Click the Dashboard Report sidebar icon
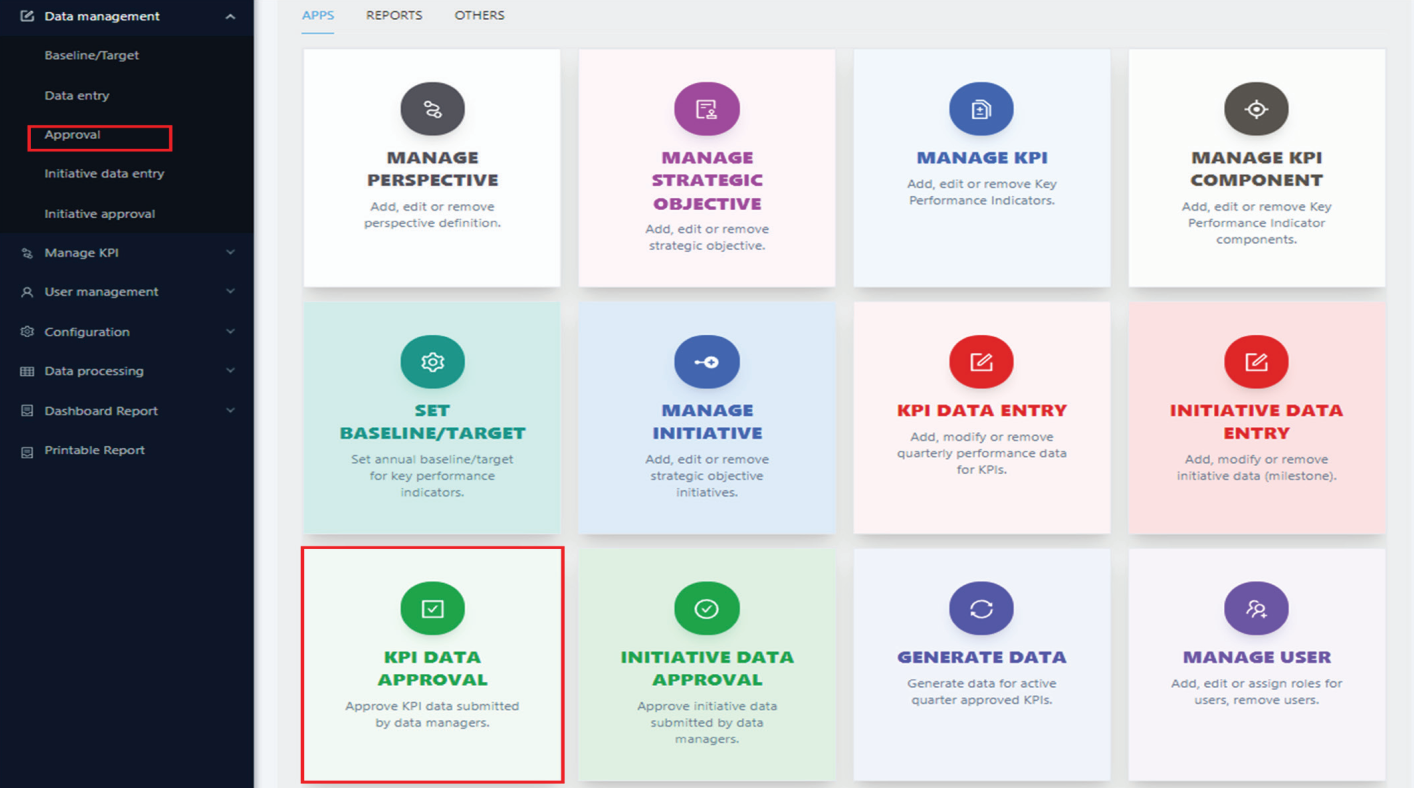This screenshot has width=1414, height=788. [x=27, y=411]
